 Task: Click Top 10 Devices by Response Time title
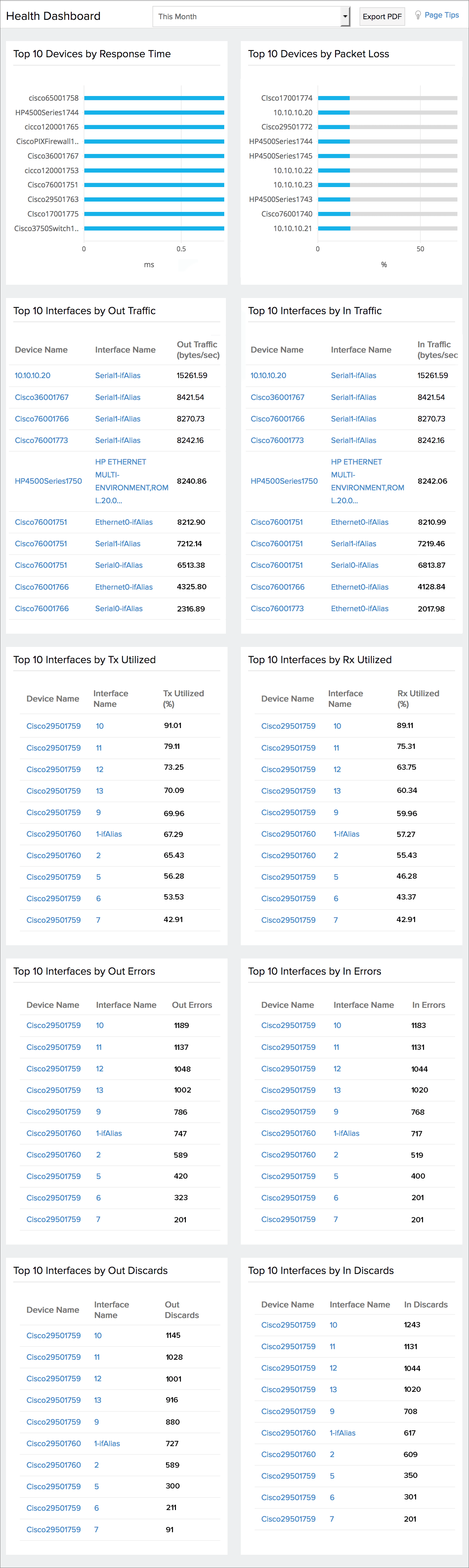[92, 54]
